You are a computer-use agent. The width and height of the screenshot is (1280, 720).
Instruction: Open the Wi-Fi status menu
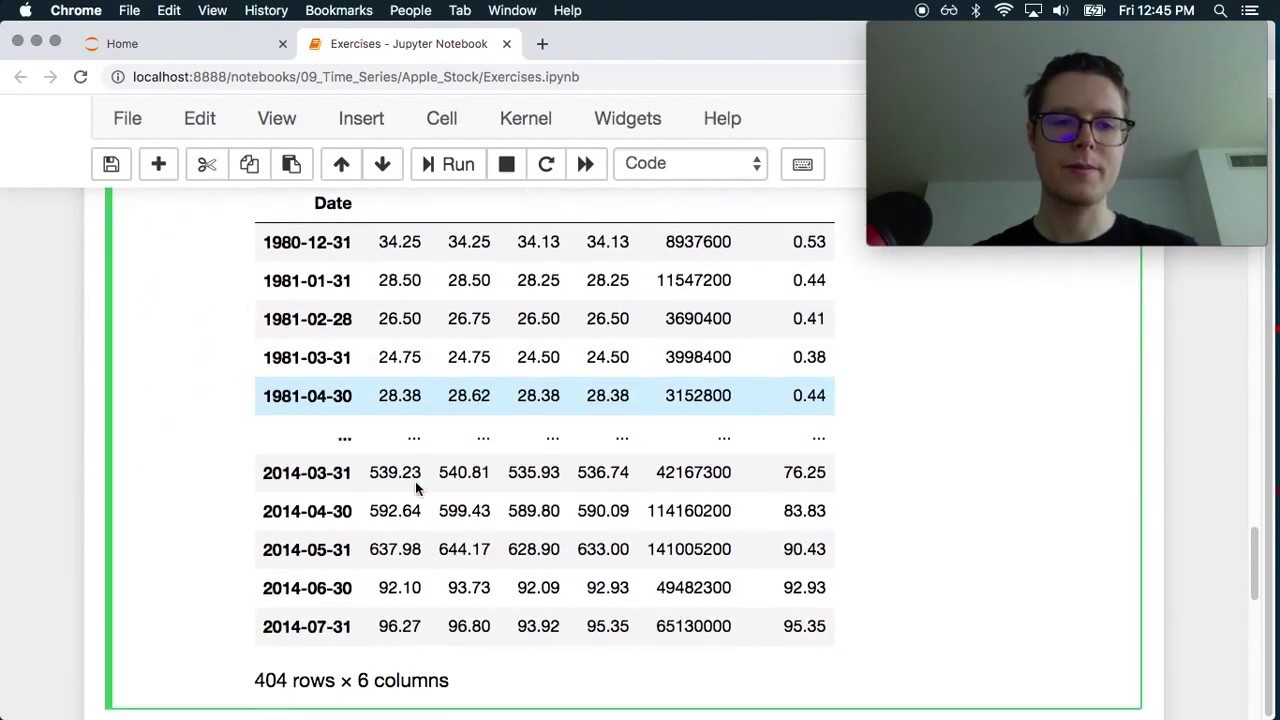[1004, 10]
